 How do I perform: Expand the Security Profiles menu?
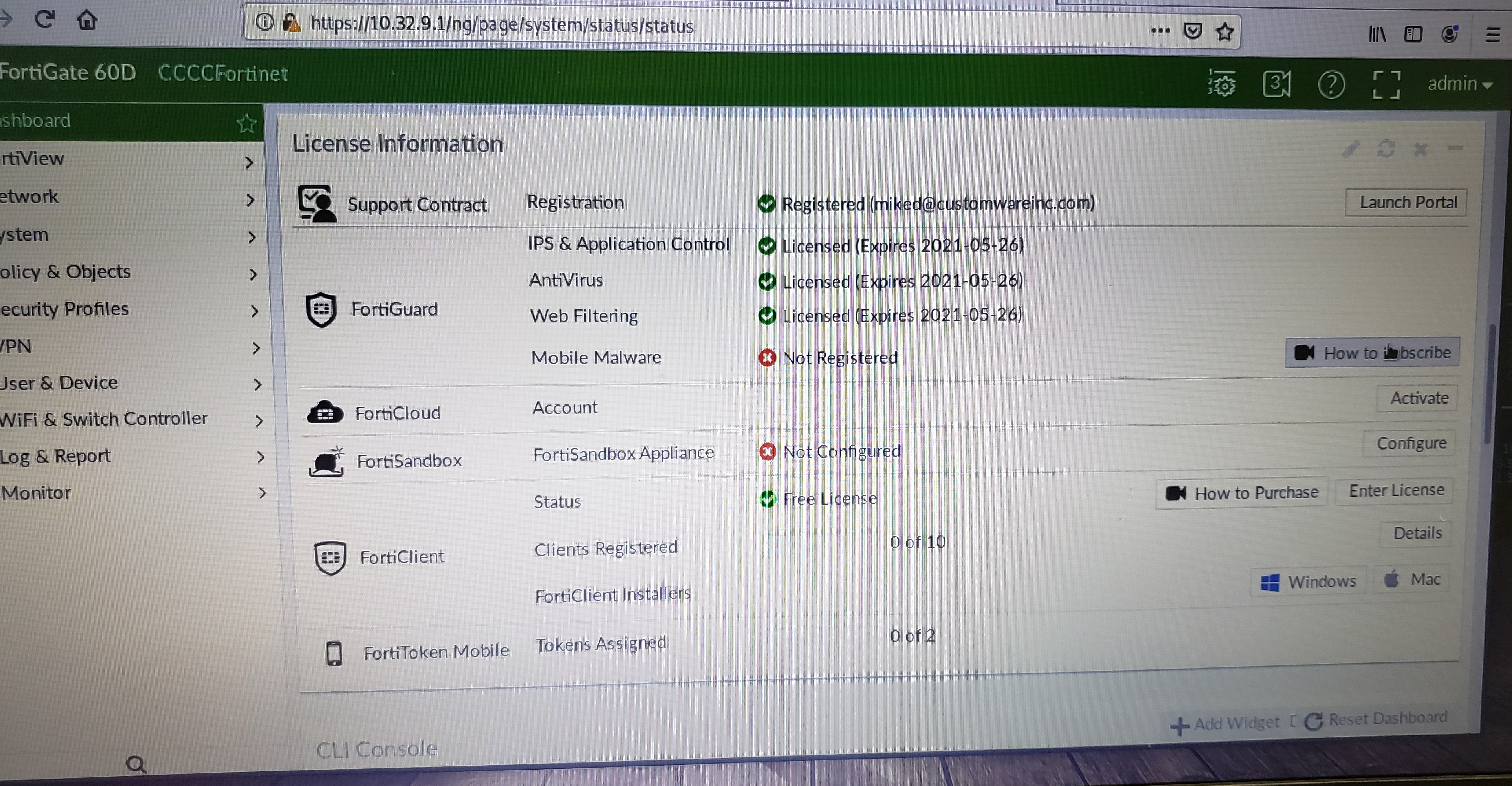tap(64, 309)
